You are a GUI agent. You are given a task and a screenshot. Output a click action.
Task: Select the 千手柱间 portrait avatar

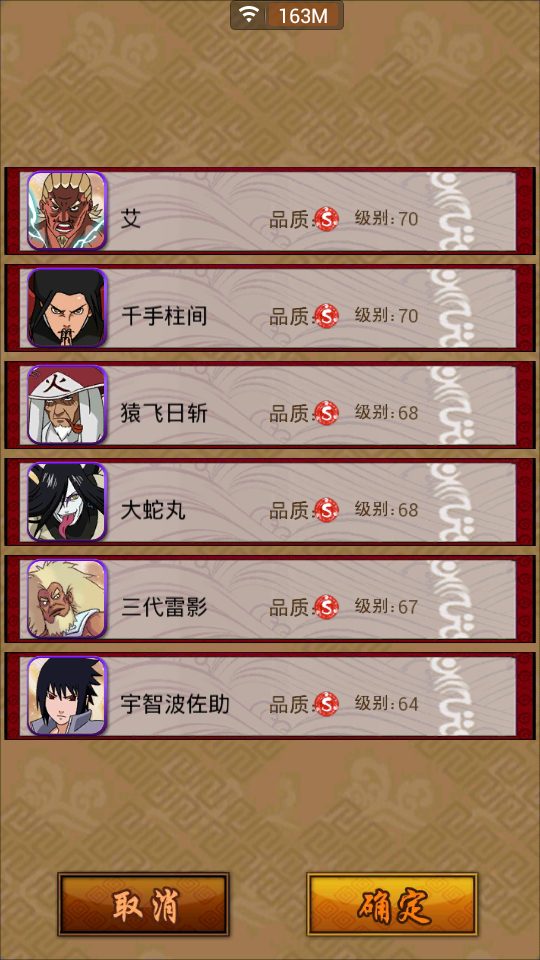coord(67,308)
